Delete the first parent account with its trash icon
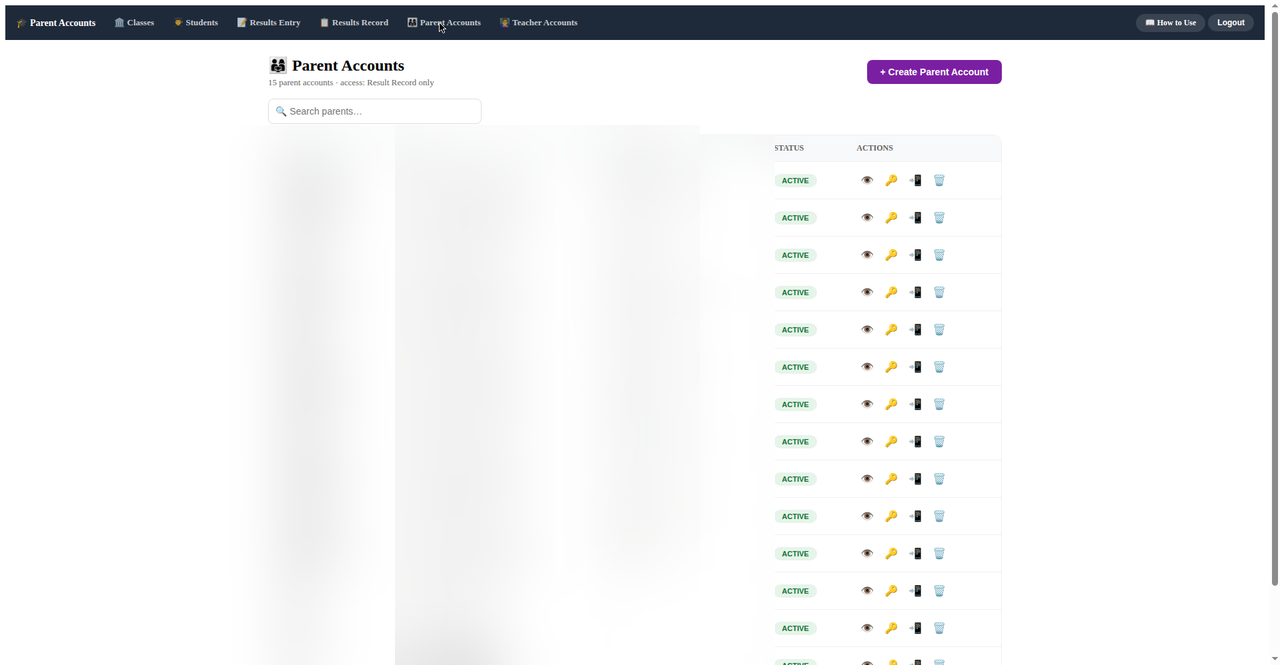This screenshot has height=665, width=1280. 939,181
